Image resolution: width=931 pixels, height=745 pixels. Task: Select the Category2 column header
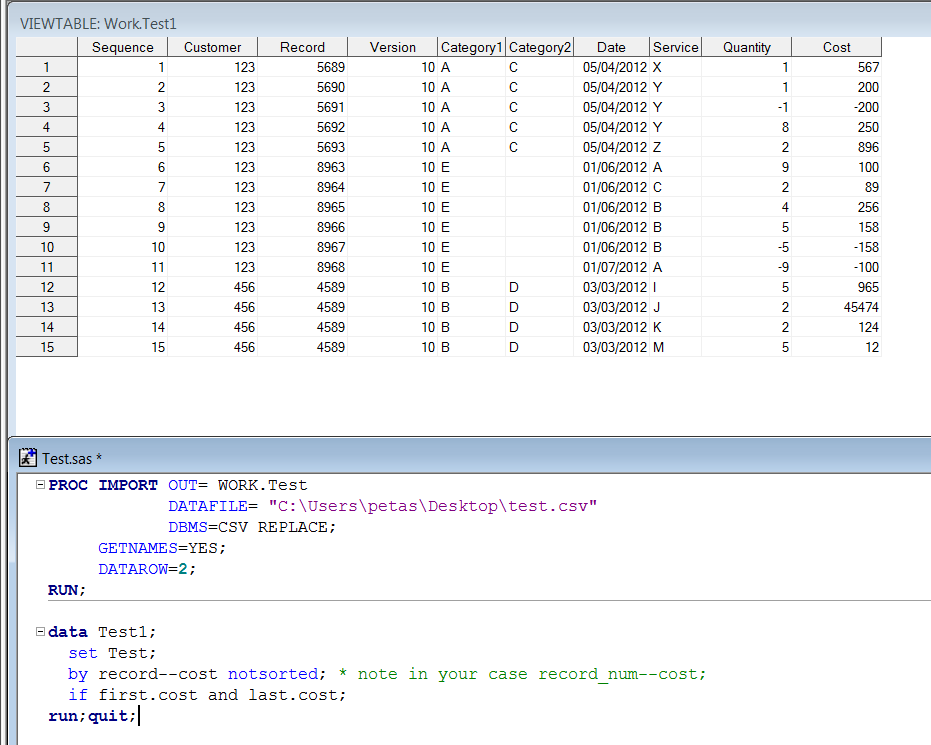pos(539,47)
